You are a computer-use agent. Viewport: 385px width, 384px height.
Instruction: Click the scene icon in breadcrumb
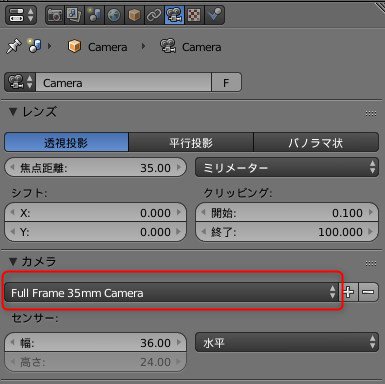[x=34, y=46]
